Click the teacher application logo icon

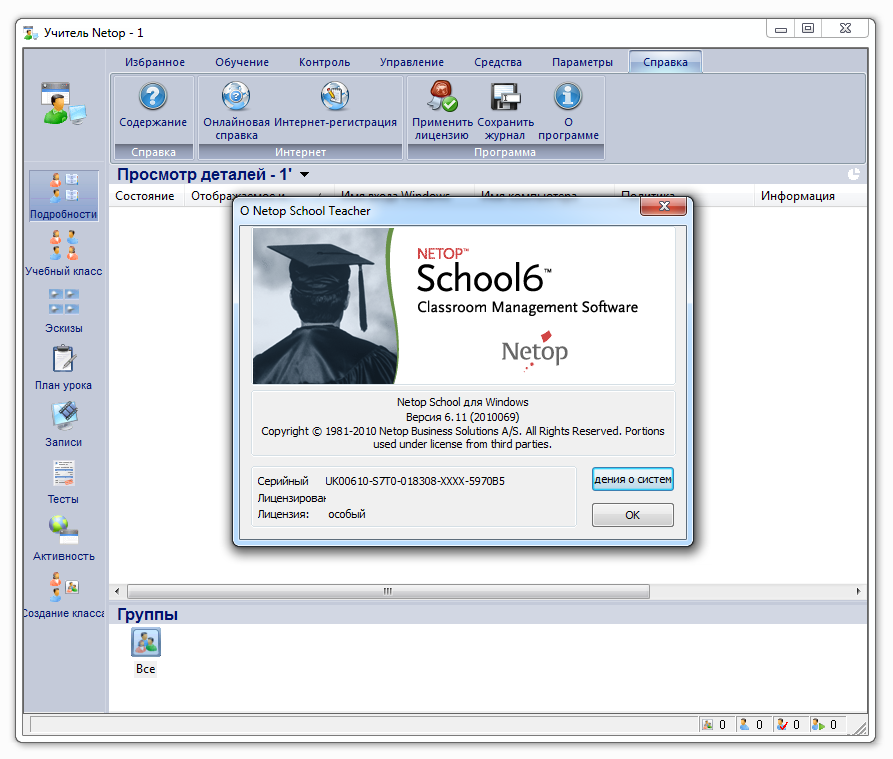63,104
